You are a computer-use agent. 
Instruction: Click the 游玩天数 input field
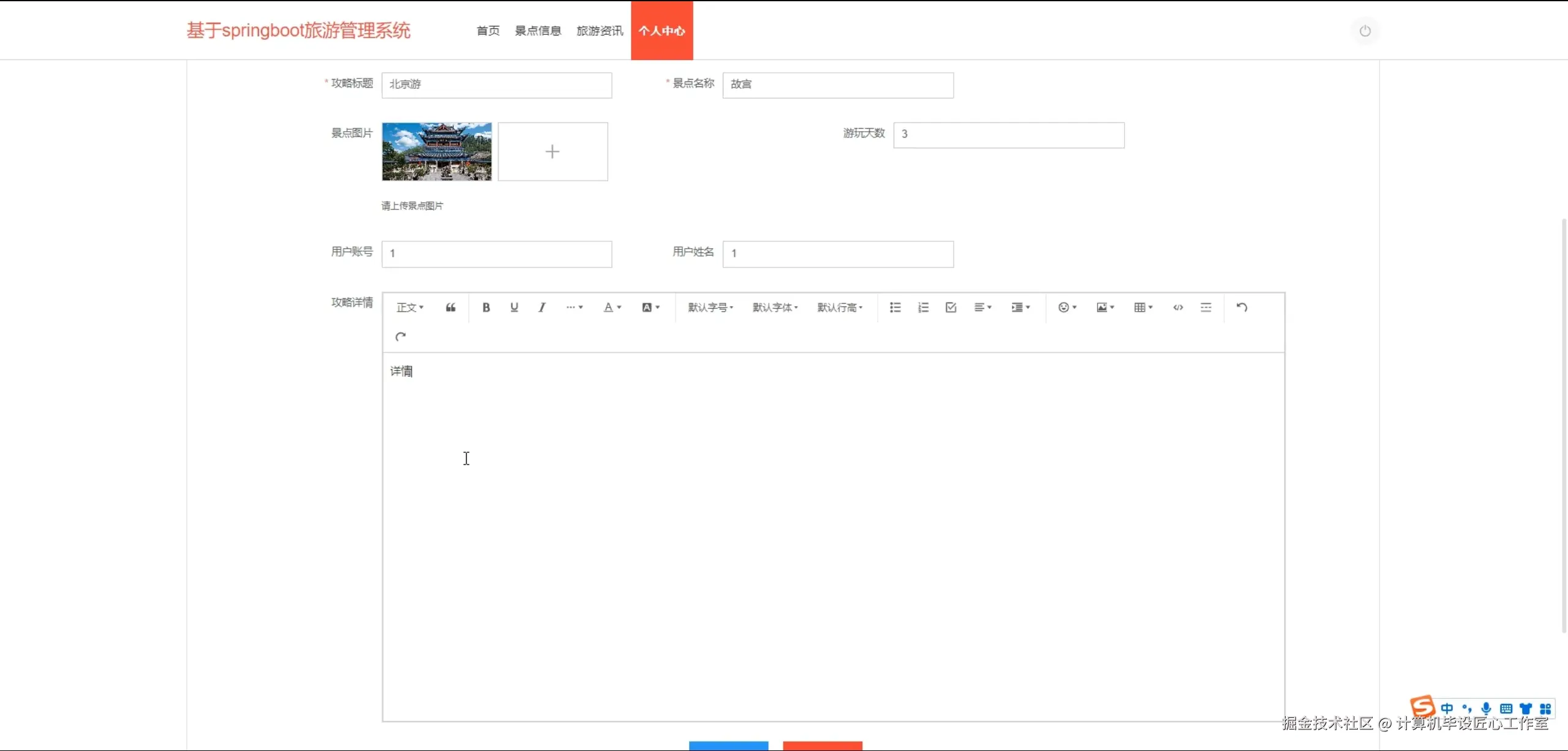coord(1008,135)
